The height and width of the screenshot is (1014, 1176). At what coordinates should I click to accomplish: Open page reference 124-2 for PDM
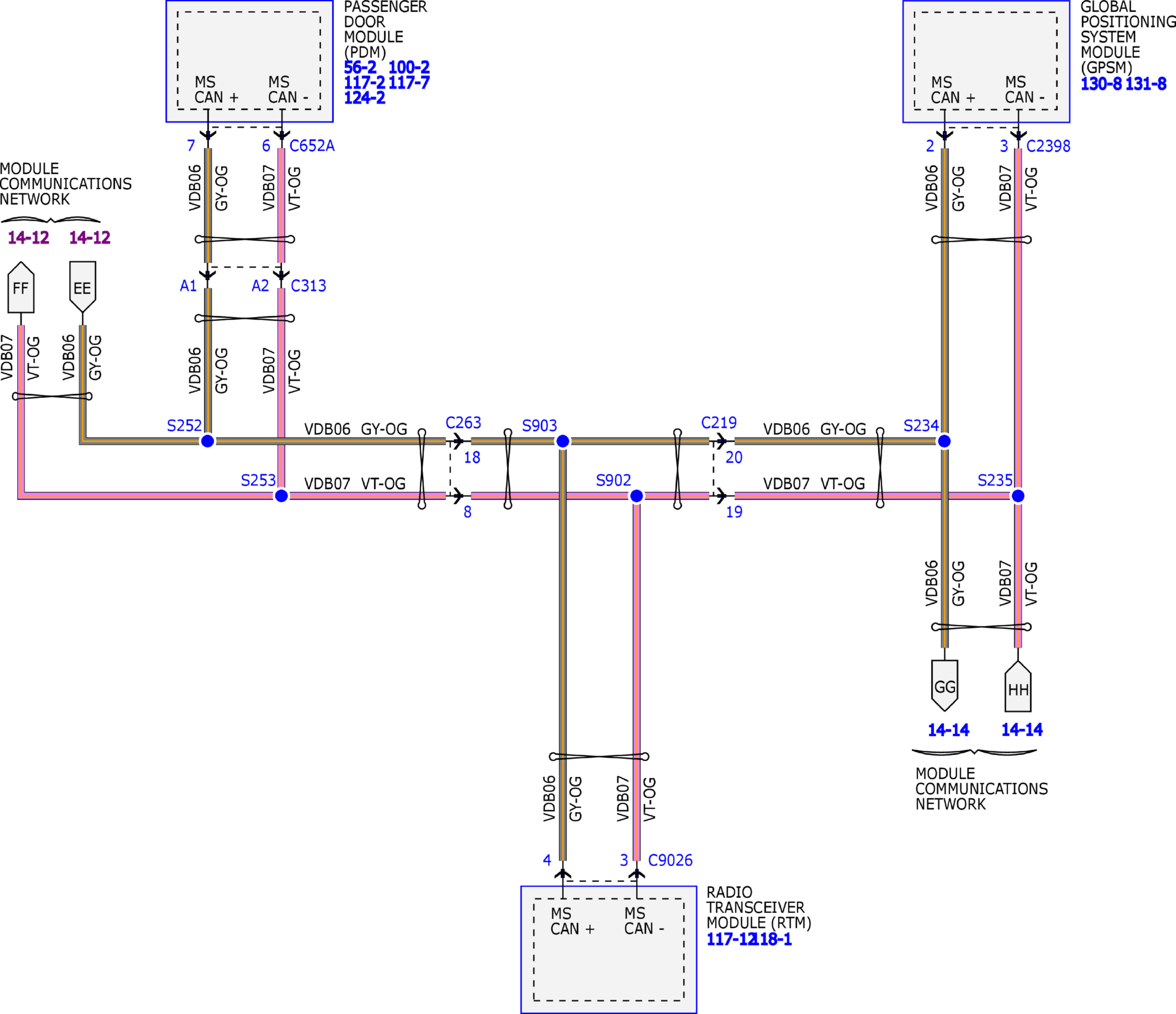click(364, 98)
